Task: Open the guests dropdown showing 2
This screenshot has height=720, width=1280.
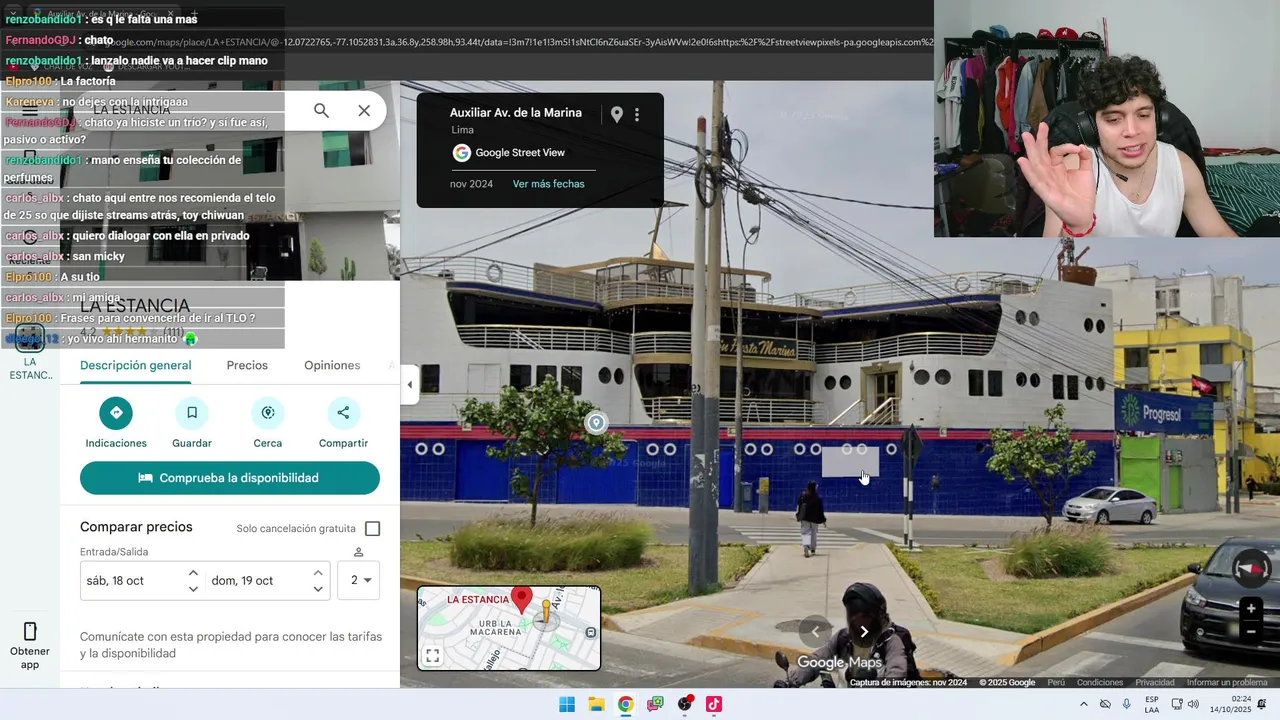Action: coord(359,580)
